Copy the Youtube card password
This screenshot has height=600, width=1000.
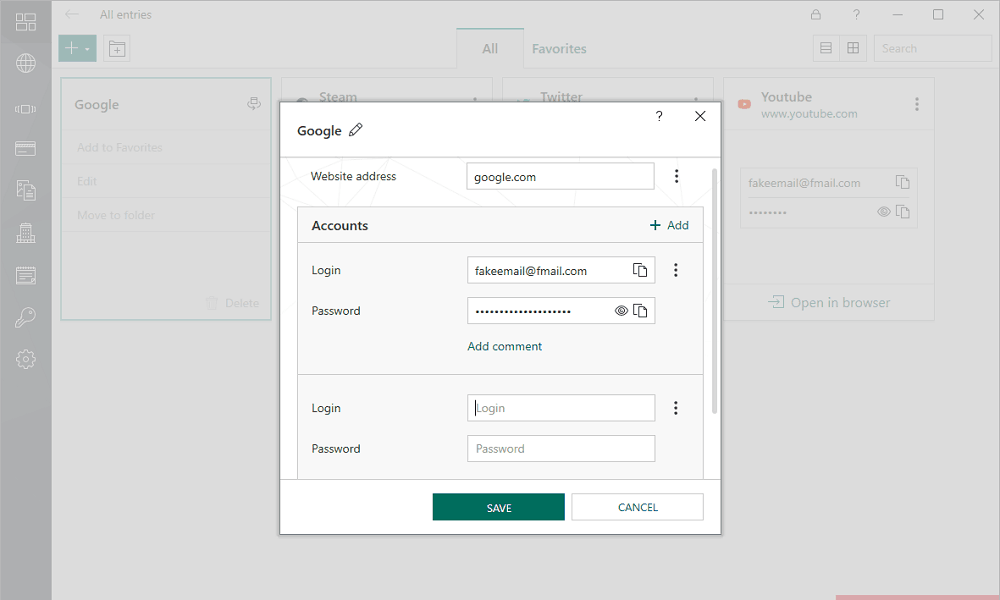click(x=902, y=212)
